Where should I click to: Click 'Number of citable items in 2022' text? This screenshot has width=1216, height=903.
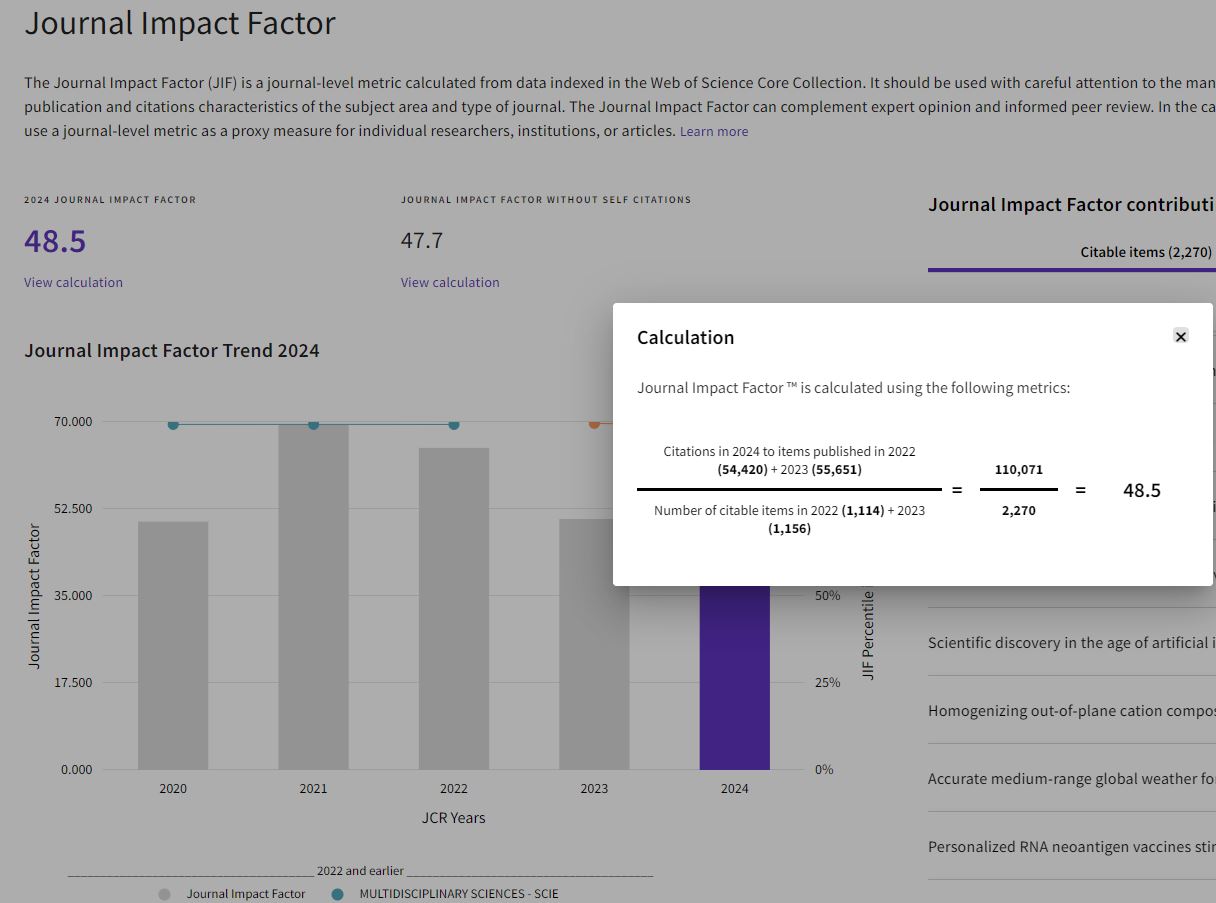[x=746, y=511]
